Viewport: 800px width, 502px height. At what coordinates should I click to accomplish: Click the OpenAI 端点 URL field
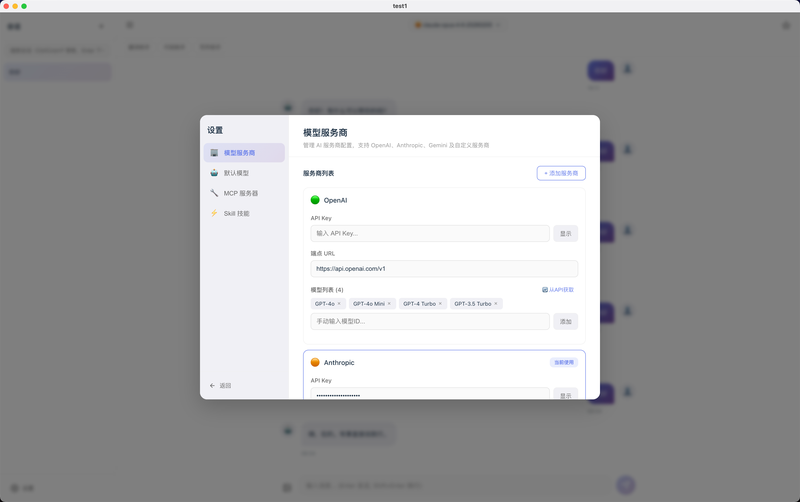click(x=444, y=269)
